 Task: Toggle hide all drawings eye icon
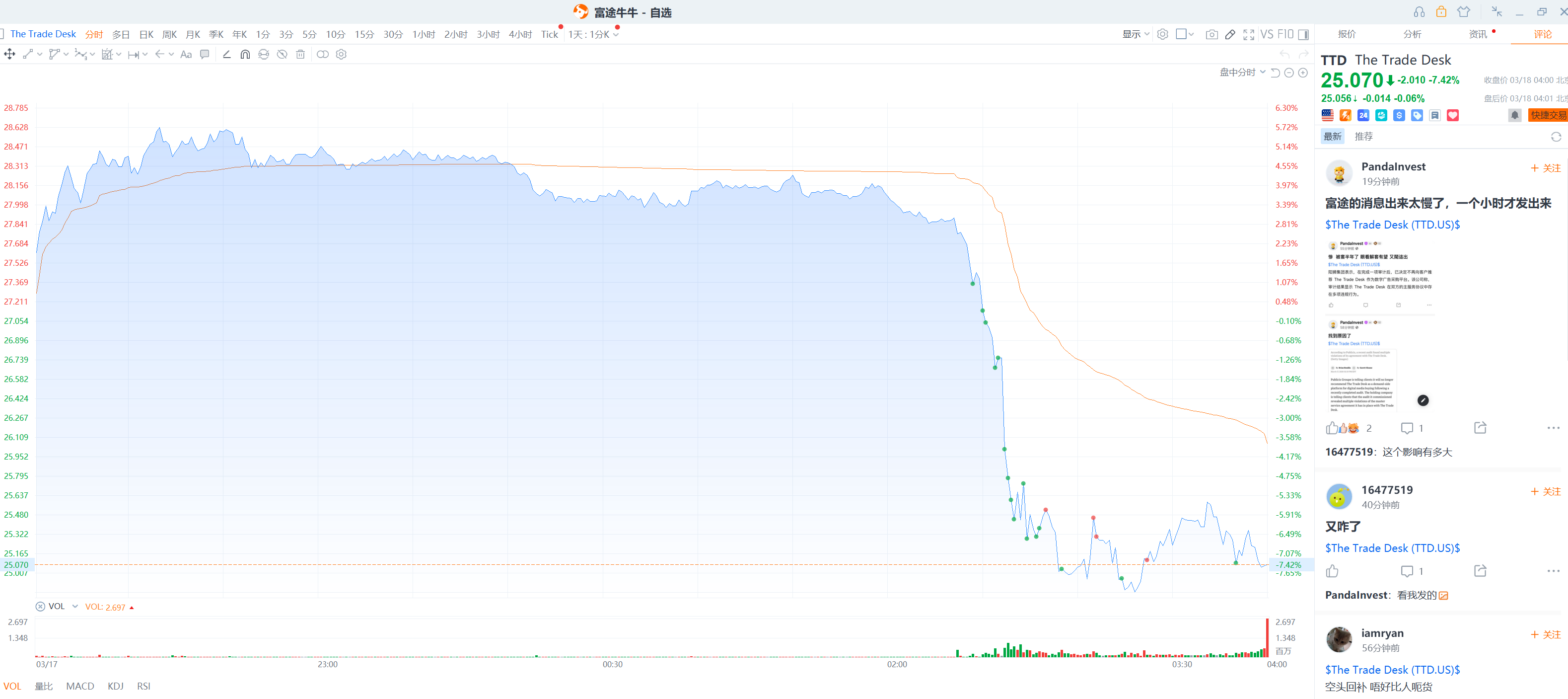pos(282,55)
